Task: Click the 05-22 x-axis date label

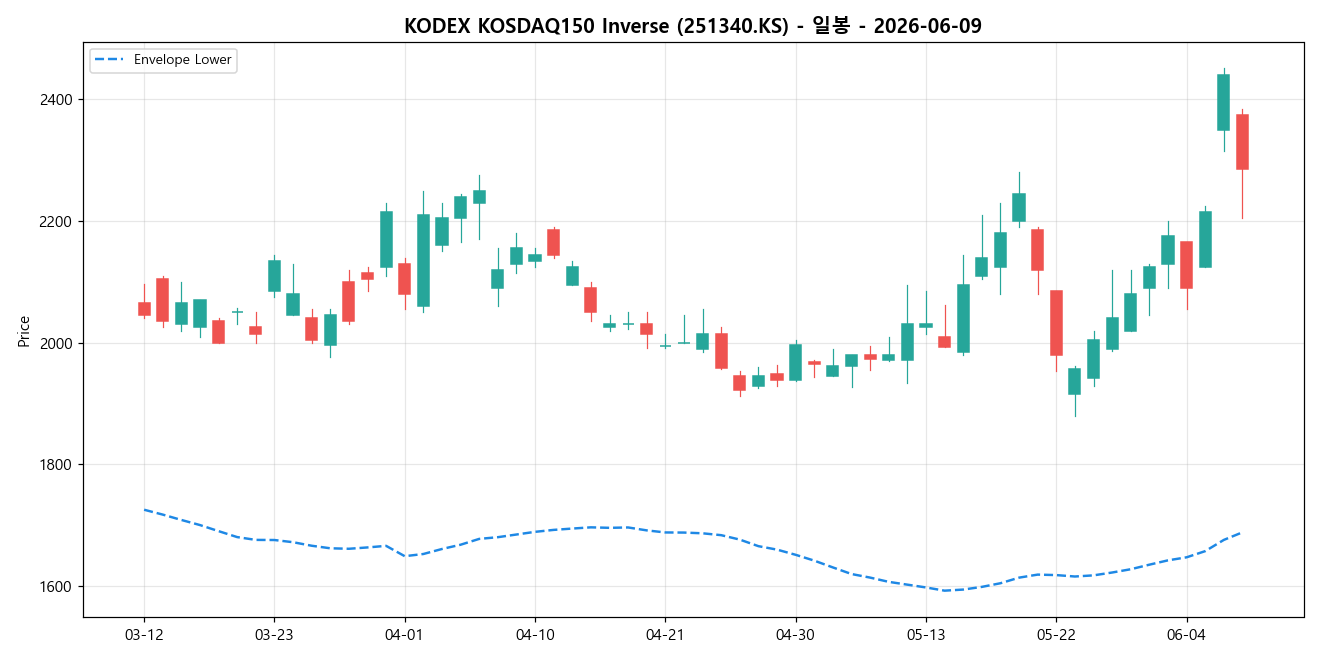Action: [1056, 635]
